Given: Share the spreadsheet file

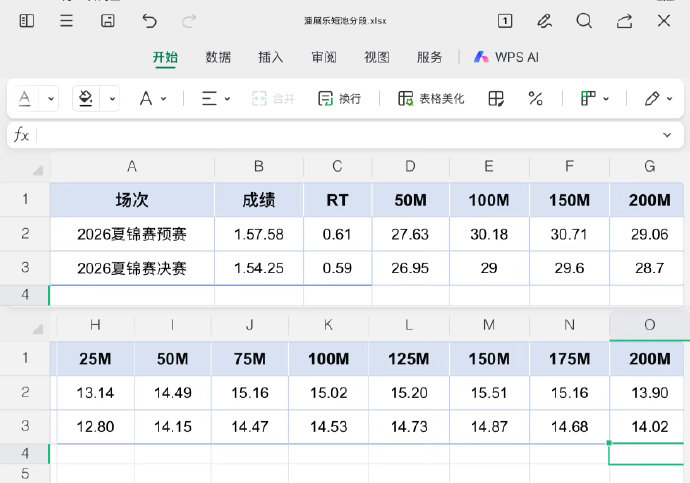Looking at the screenshot, I should coord(624,21).
